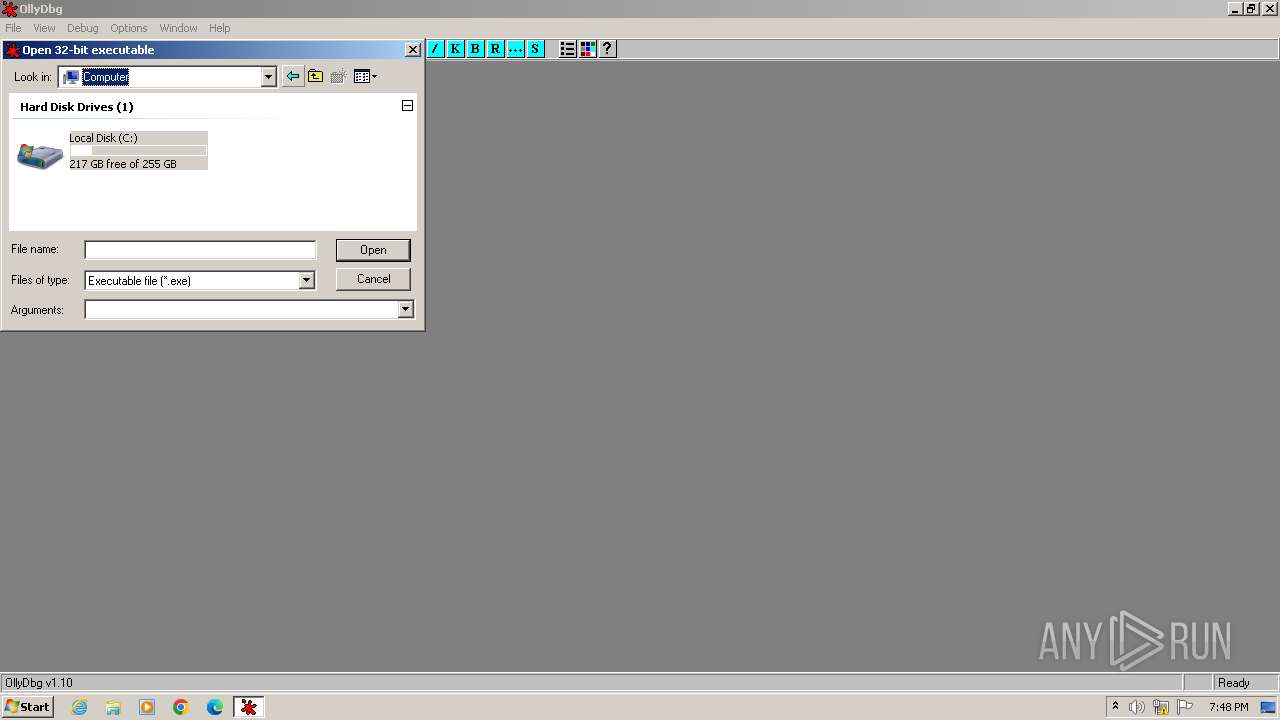
Task: Expand the Look in location dropdown
Action: coord(268,77)
